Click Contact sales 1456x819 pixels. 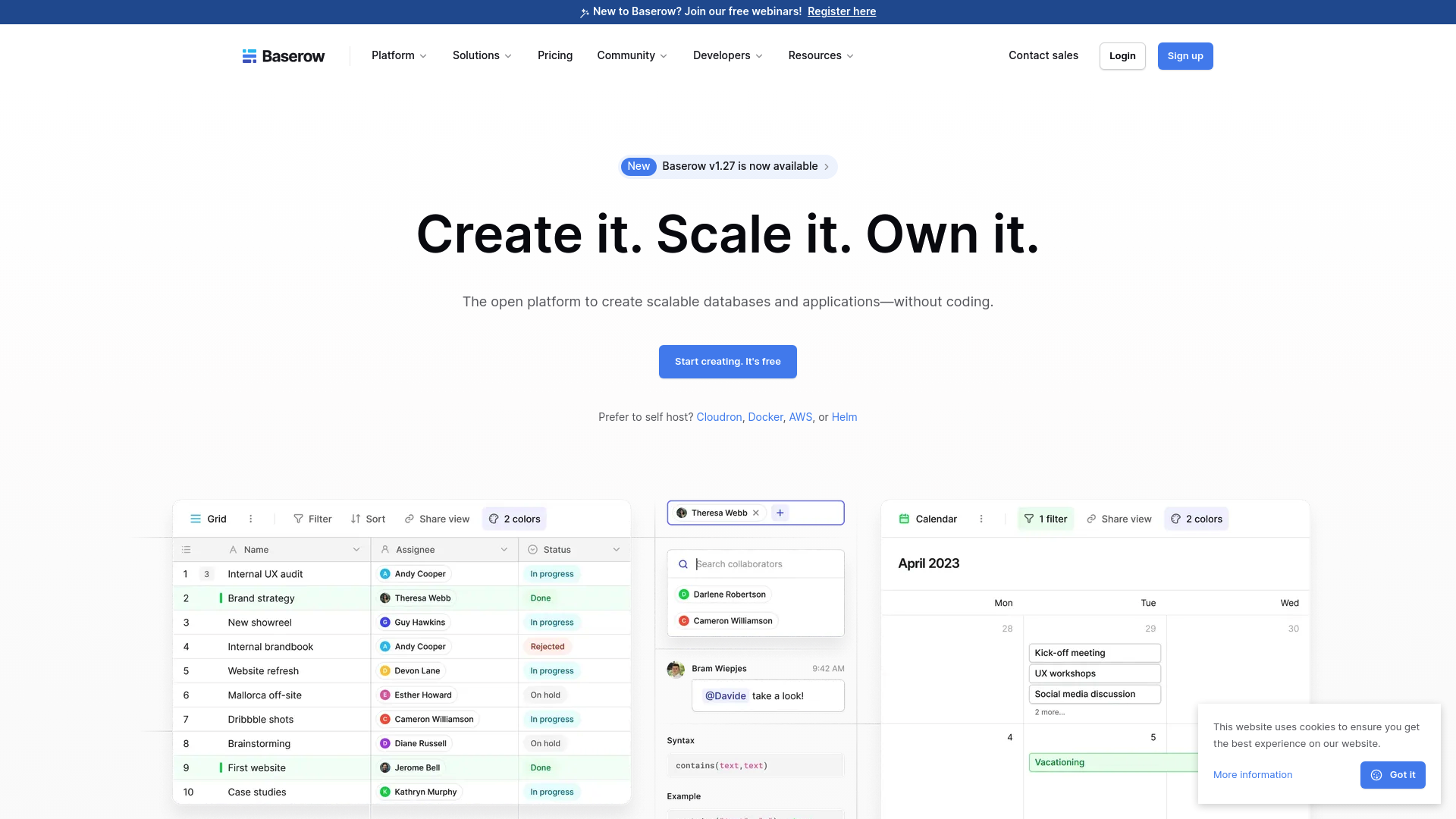tap(1043, 55)
